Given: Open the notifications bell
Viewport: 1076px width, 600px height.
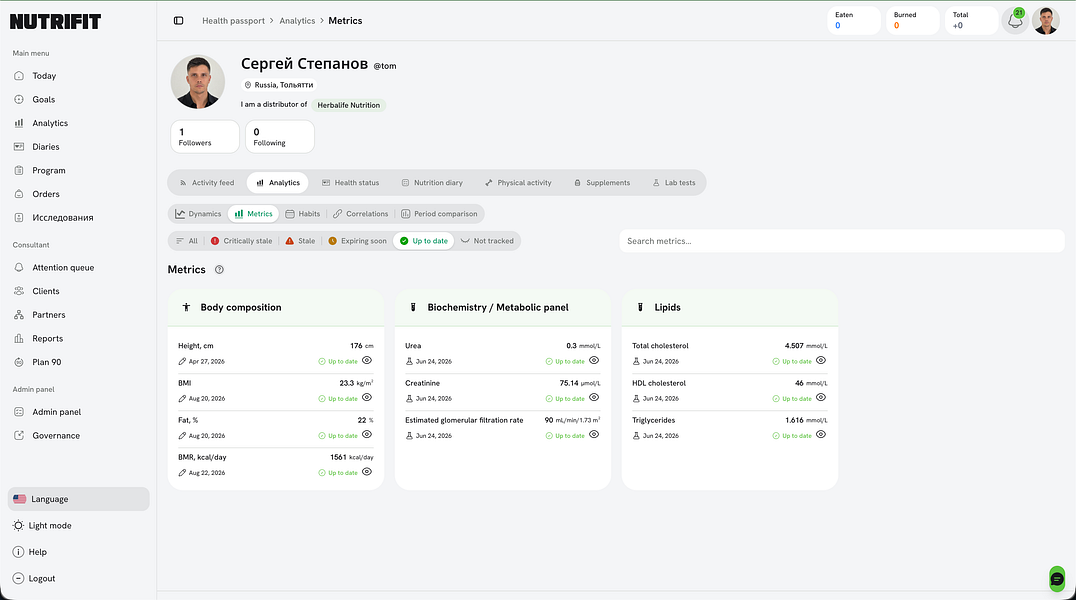Looking at the screenshot, I should point(1015,21).
